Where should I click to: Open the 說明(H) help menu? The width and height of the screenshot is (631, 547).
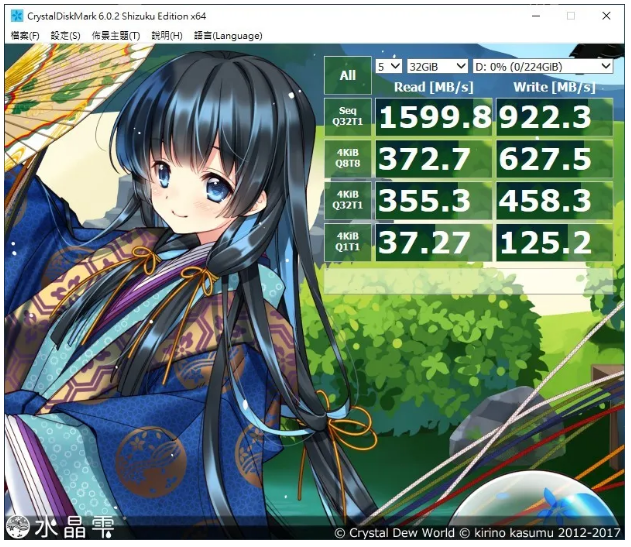166,36
